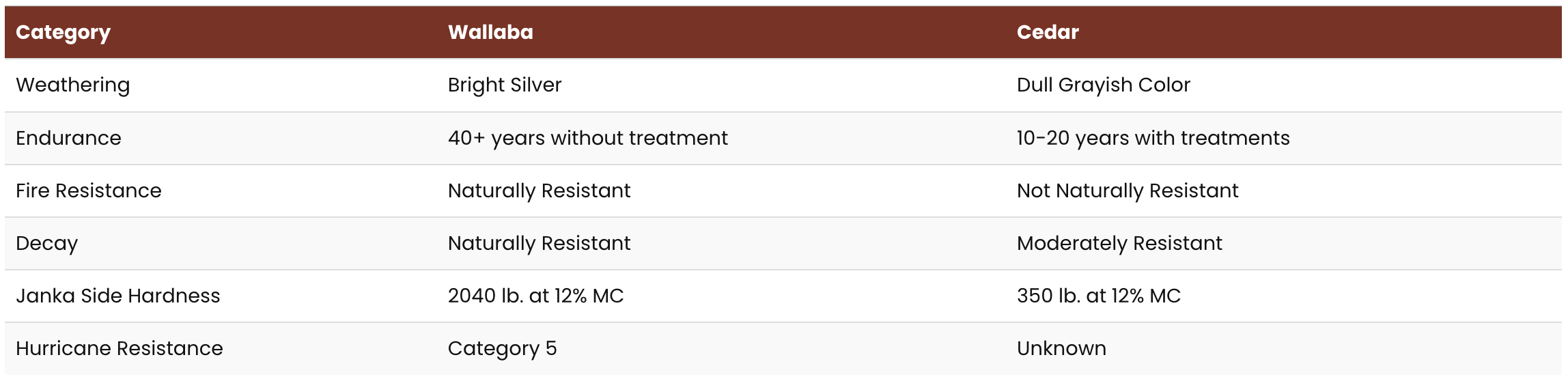The width and height of the screenshot is (1568, 381).
Task: Select the Hurricane Resistance row label
Action: pos(120,349)
